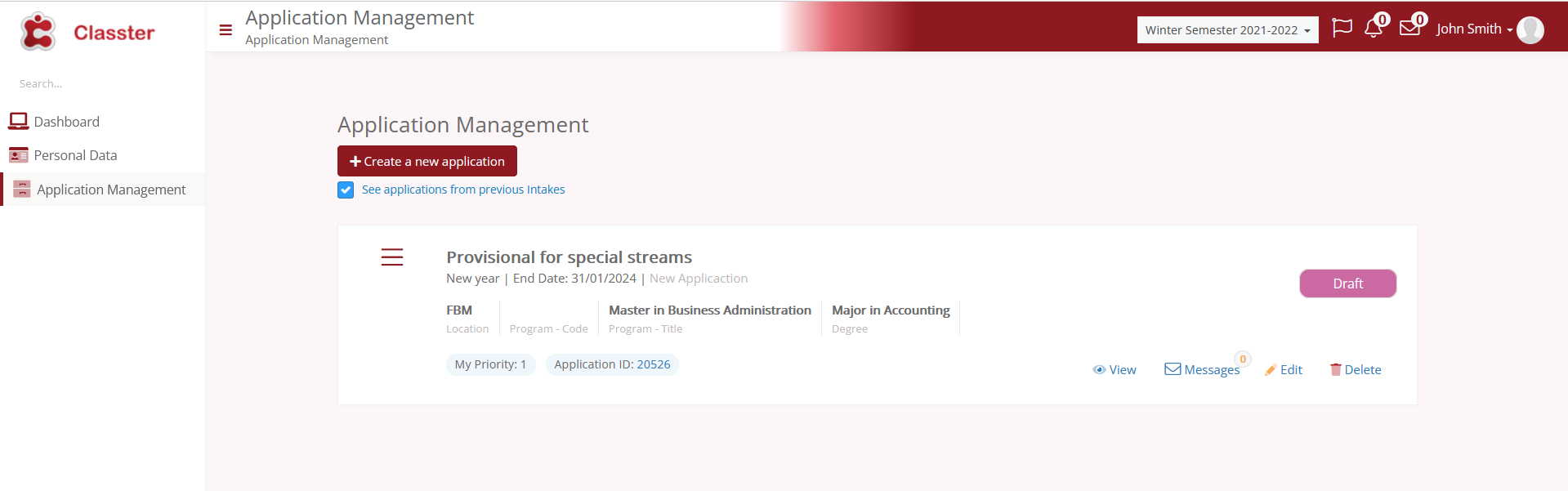The width and height of the screenshot is (1568, 491).
Task: Click the envelope icon beside Messages
Action: click(1173, 369)
